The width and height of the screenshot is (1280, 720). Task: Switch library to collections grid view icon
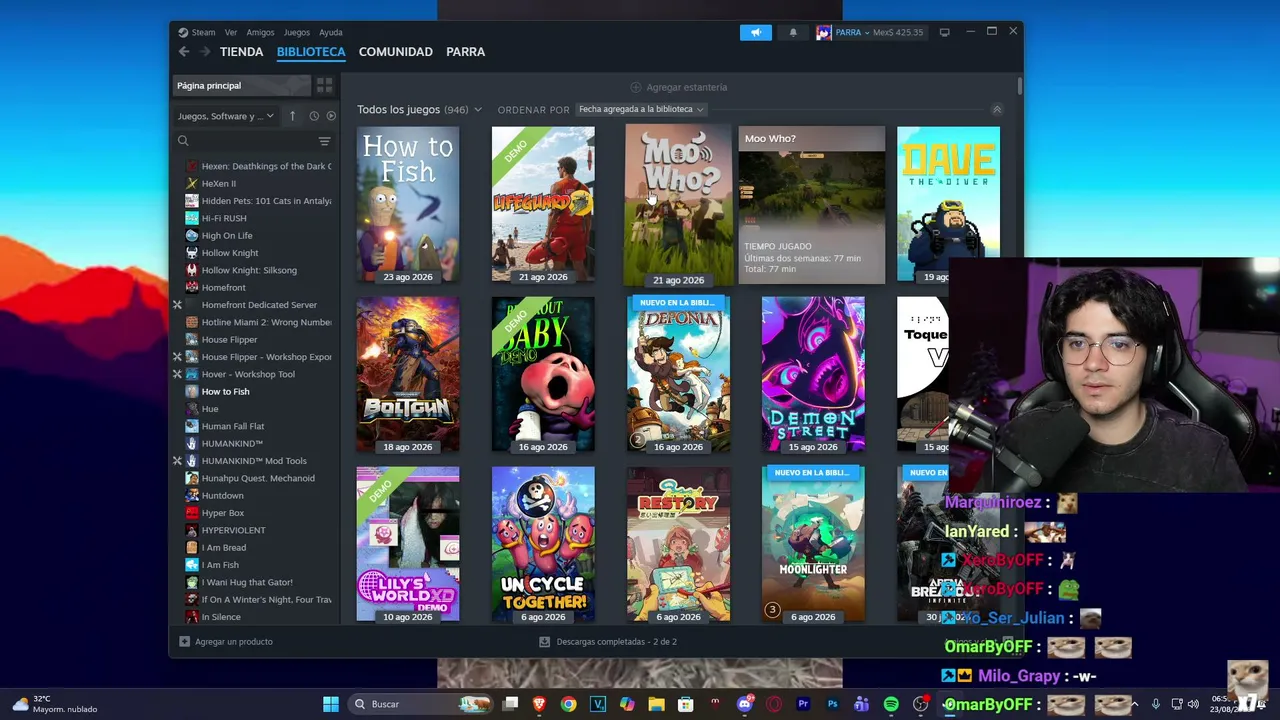(x=324, y=86)
